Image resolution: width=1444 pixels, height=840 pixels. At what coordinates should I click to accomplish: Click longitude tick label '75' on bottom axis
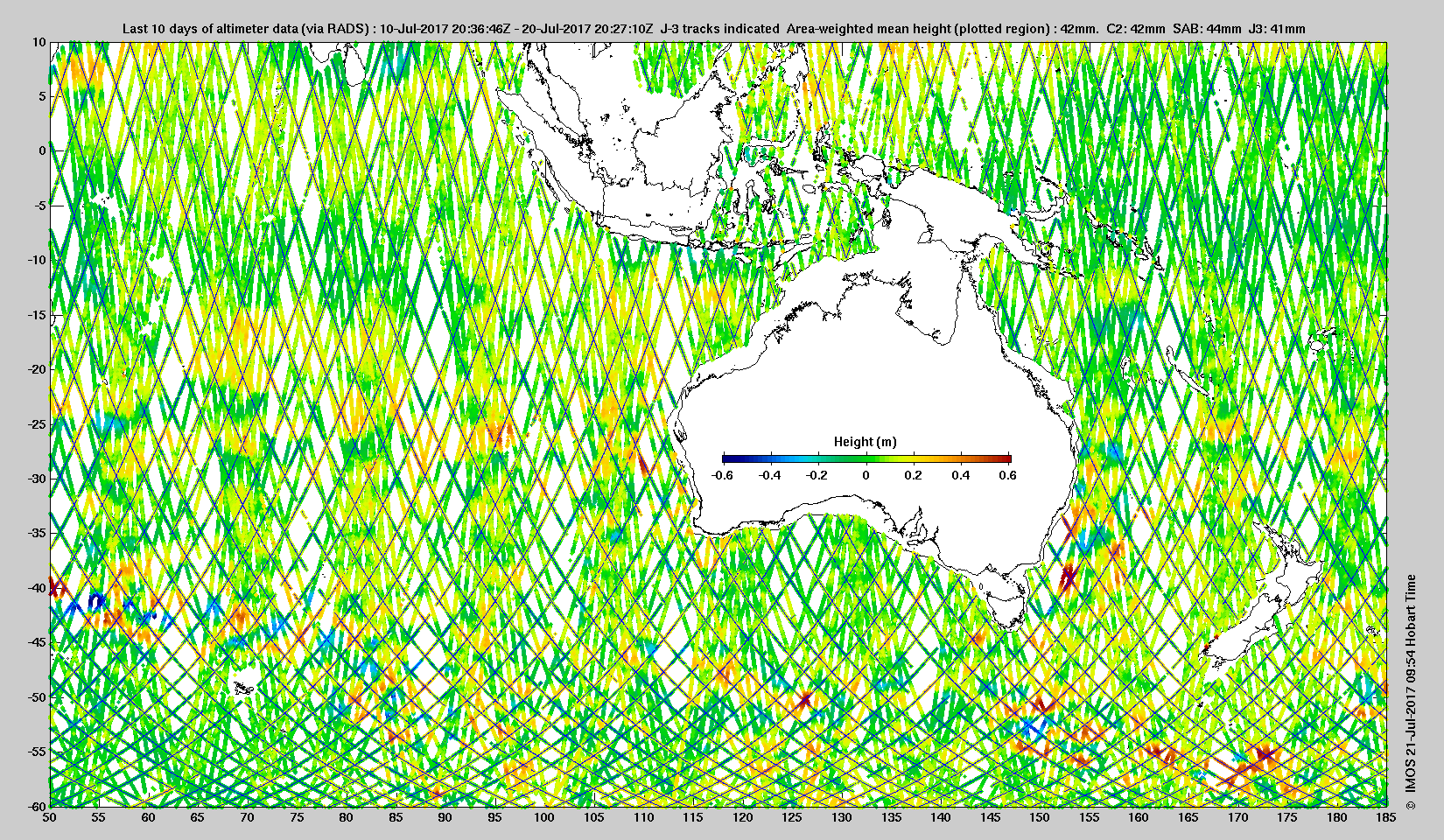[x=297, y=817]
